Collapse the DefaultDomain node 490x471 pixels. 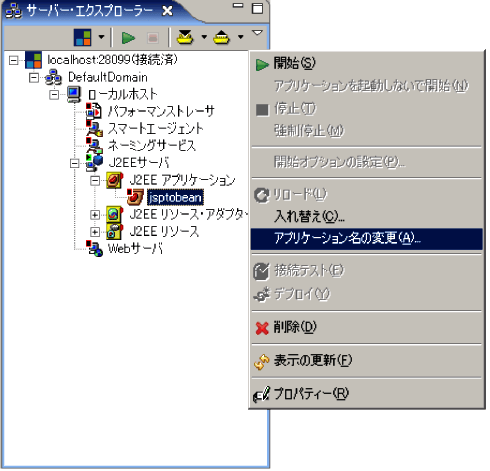(x=34, y=78)
